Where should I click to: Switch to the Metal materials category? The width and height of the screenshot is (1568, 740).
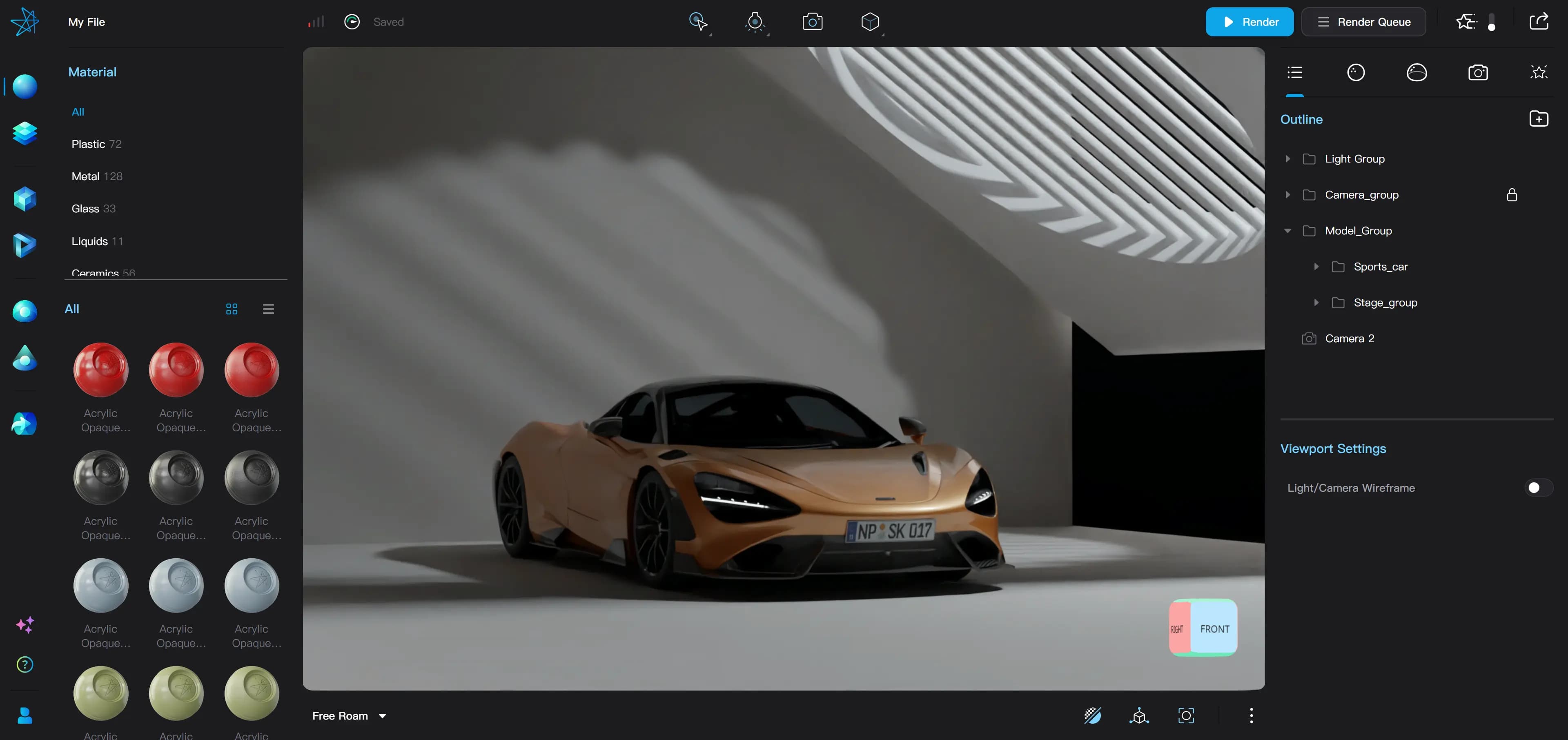(x=85, y=177)
